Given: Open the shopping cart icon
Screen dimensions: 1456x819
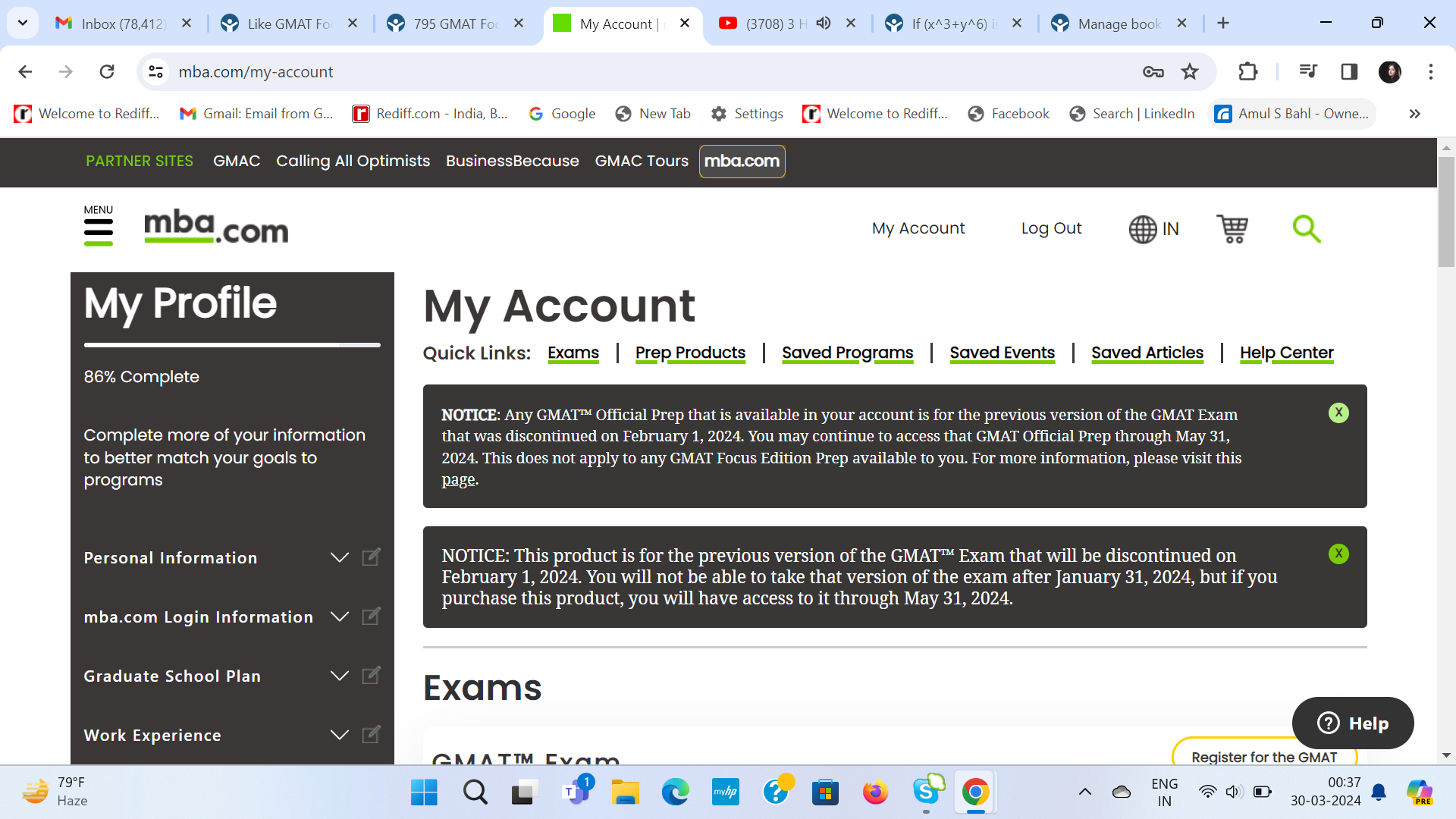Looking at the screenshot, I should 1232,228.
